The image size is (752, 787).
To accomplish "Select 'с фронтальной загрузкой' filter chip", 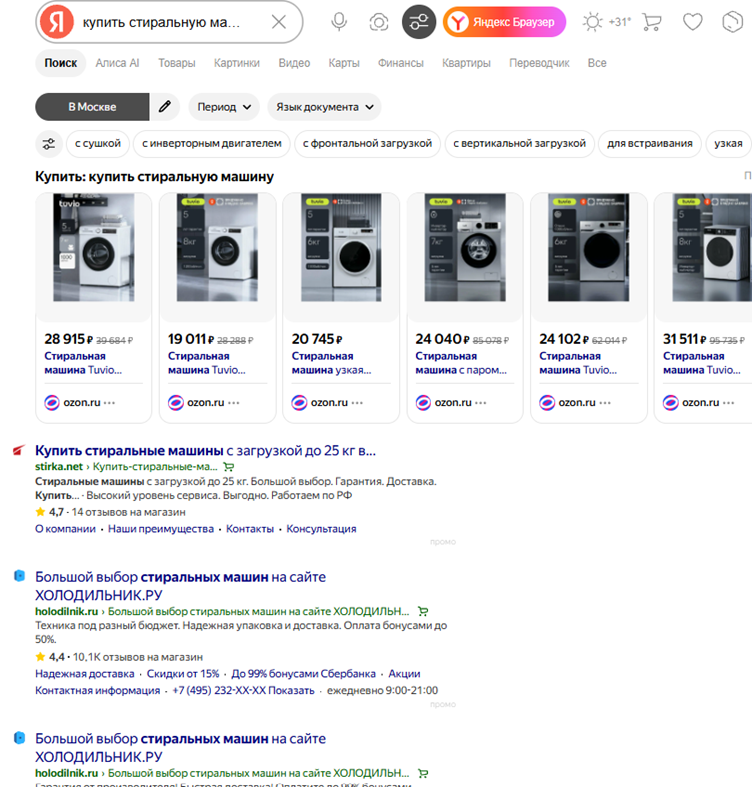I will pyautogui.click(x=367, y=144).
